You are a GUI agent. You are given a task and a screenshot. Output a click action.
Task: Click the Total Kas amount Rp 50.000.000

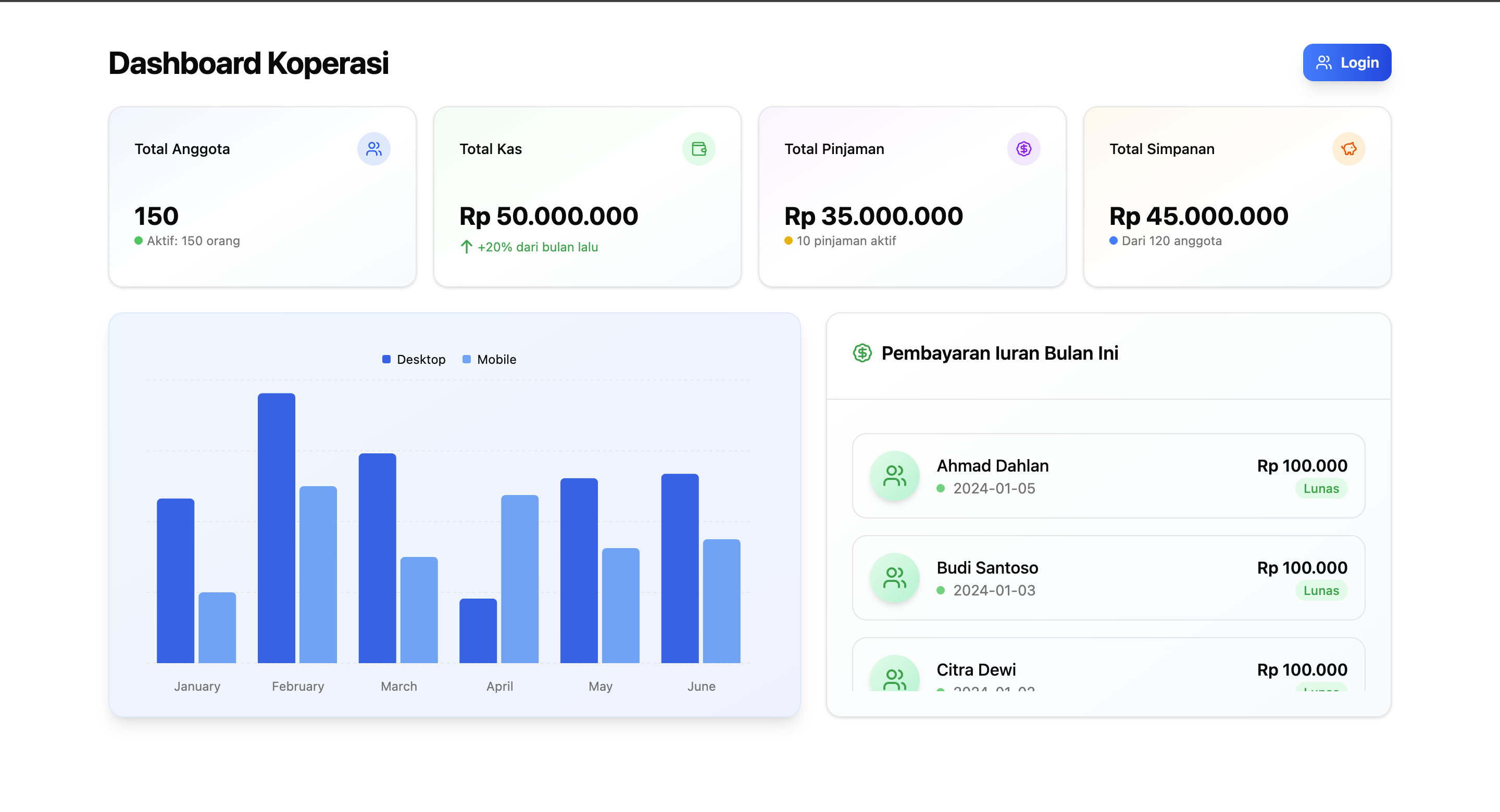pyautogui.click(x=548, y=216)
